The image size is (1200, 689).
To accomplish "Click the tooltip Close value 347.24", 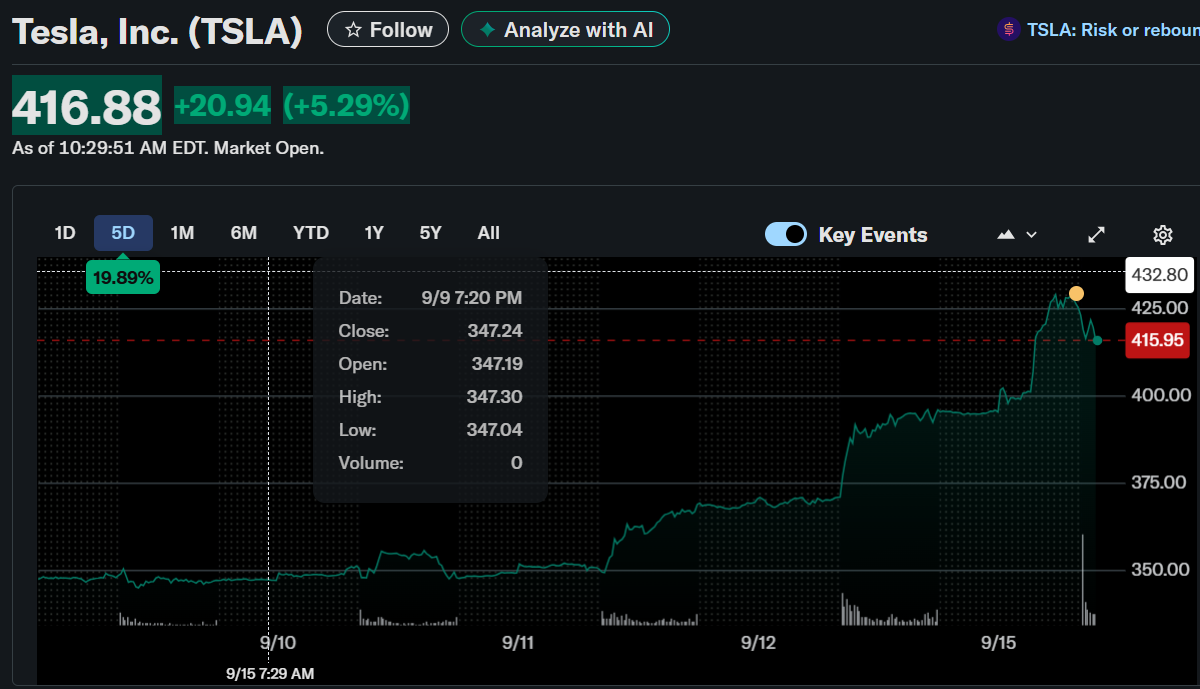I will coord(495,331).
